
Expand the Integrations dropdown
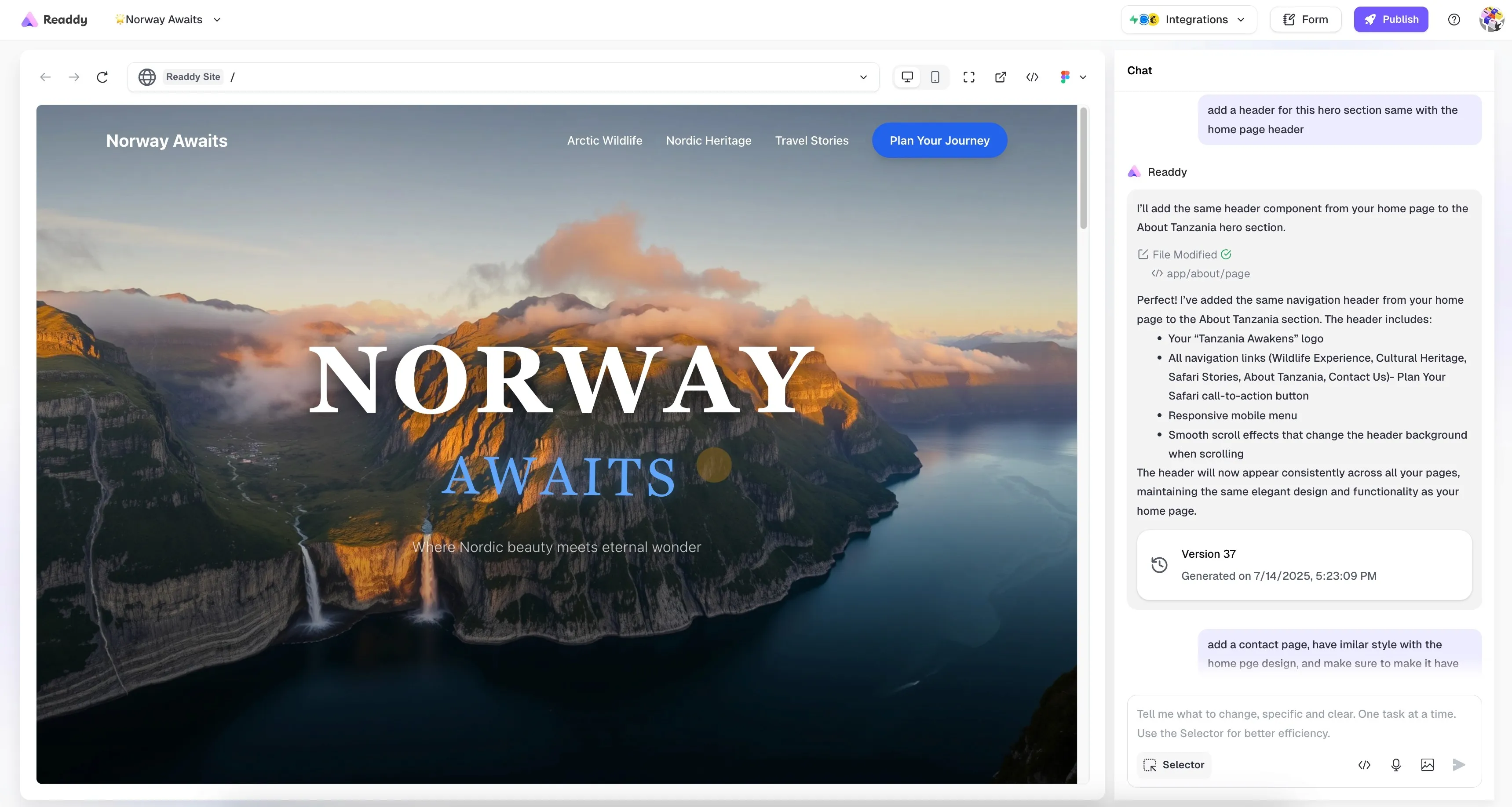1189,19
